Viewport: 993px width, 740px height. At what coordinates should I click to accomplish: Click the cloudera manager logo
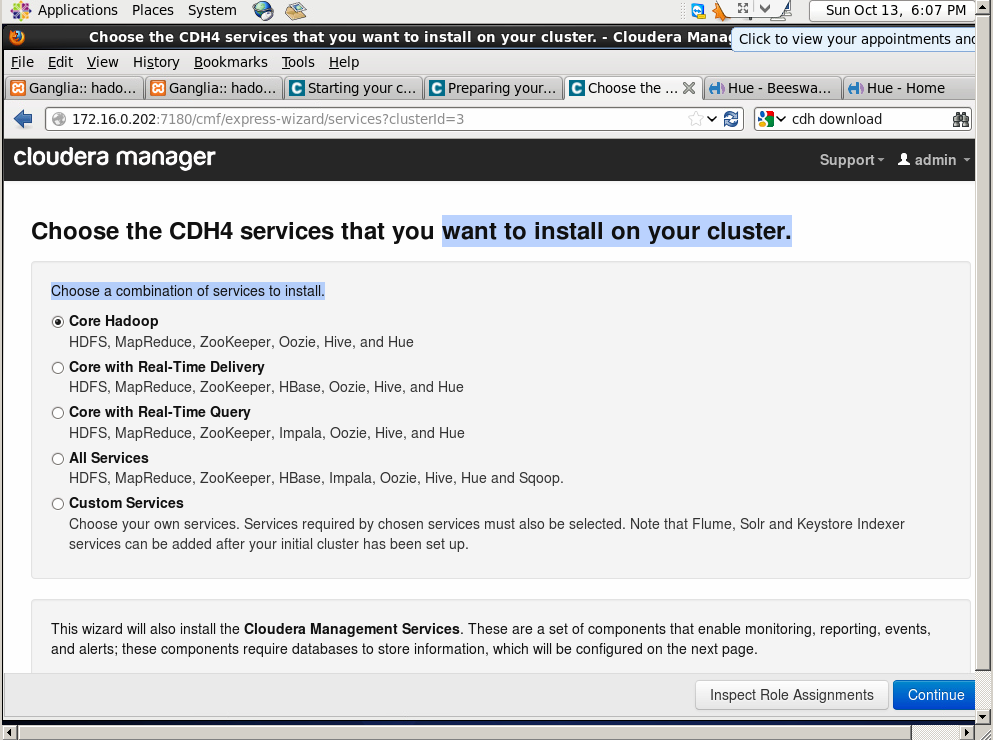tap(115, 158)
